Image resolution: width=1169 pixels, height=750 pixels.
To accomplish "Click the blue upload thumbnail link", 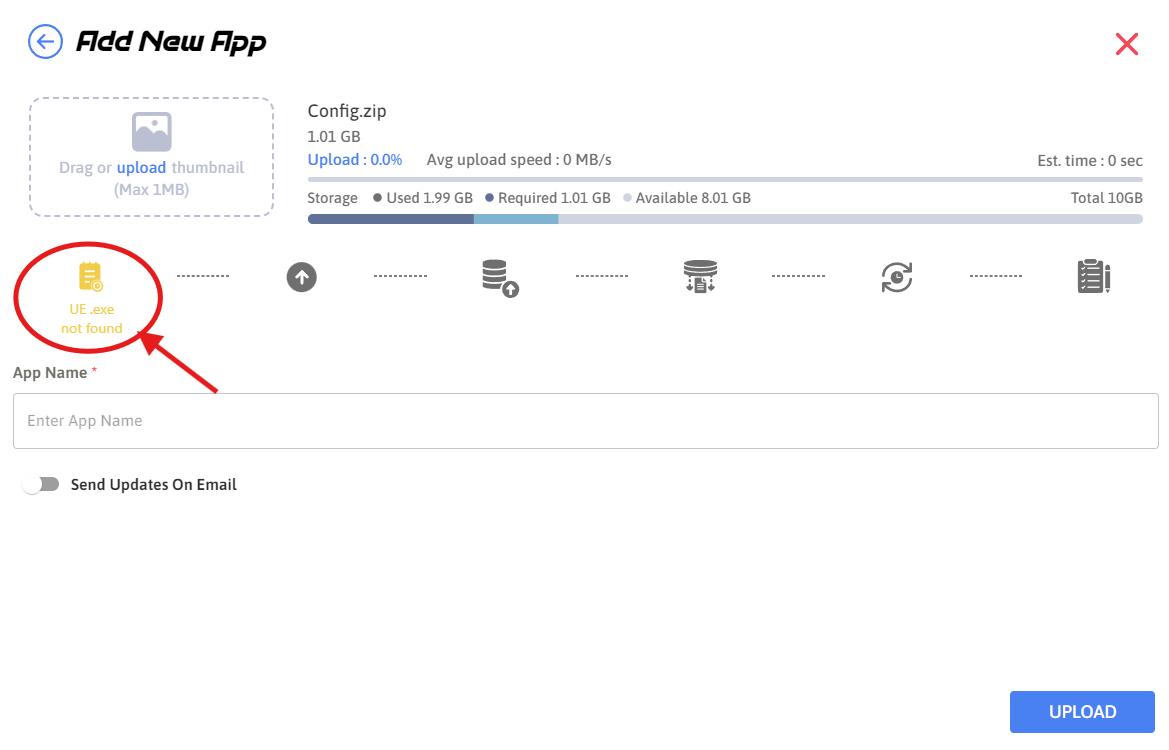I will (141, 167).
